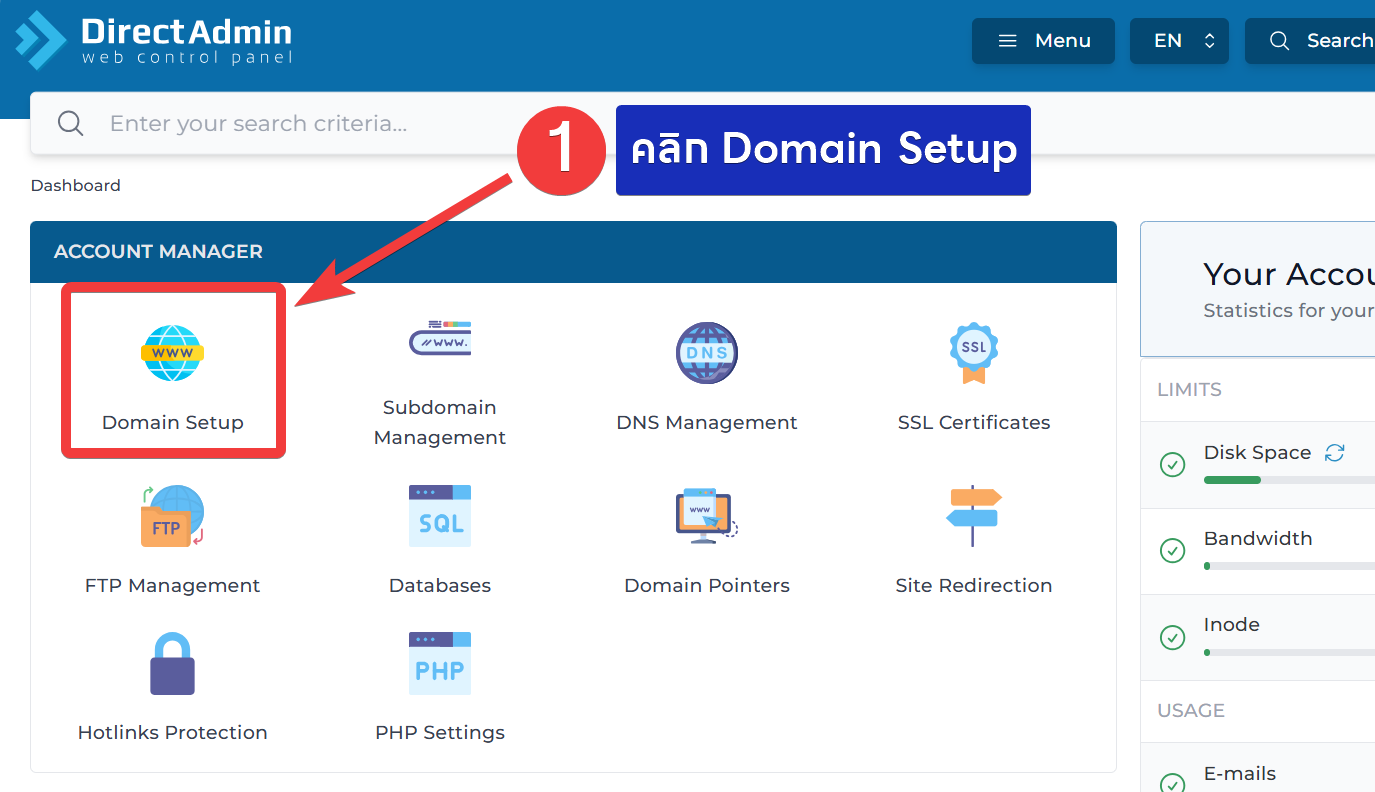Click the DirectAdmin logo
Image resolution: width=1375 pixels, height=792 pixels.
[154, 41]
